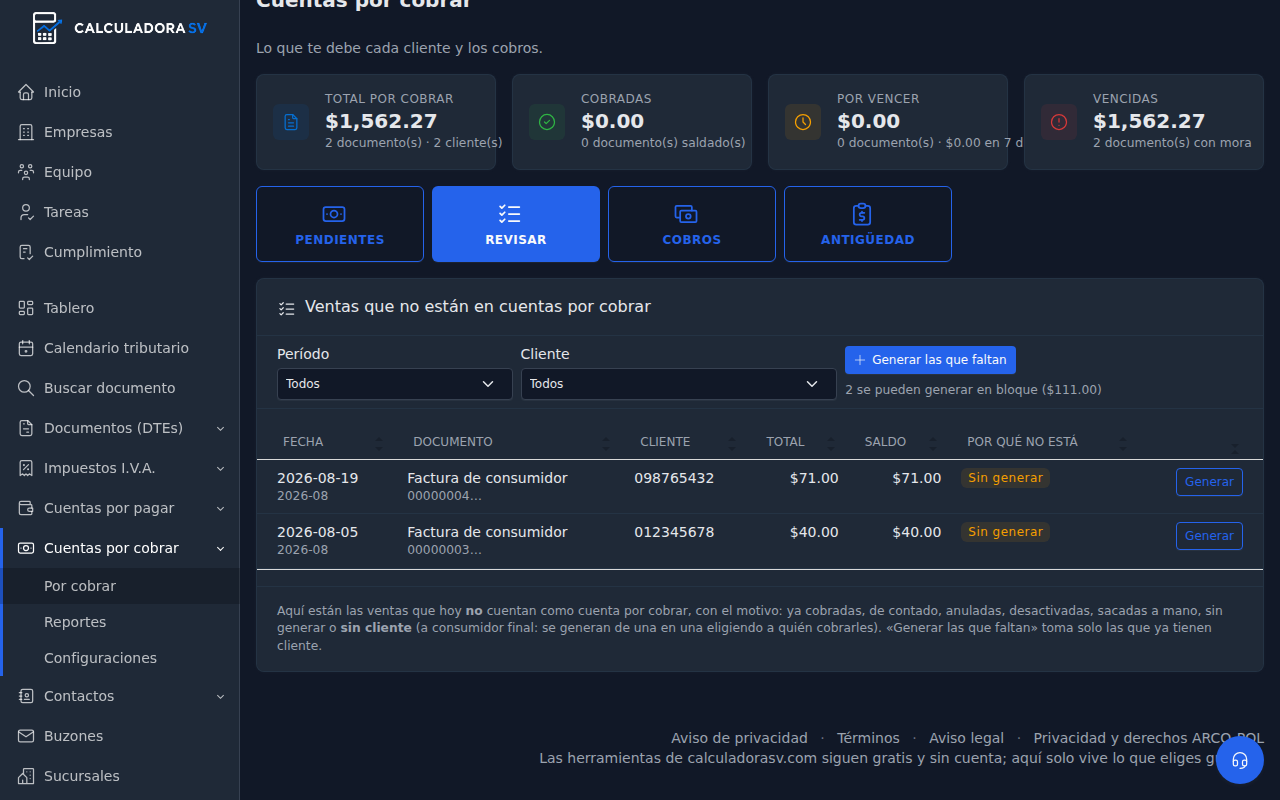The width and height of the screenshot is (1280, 800).
Task: Expand the Cuentas por pagar chevron
Action: click(x=220, y=508)
